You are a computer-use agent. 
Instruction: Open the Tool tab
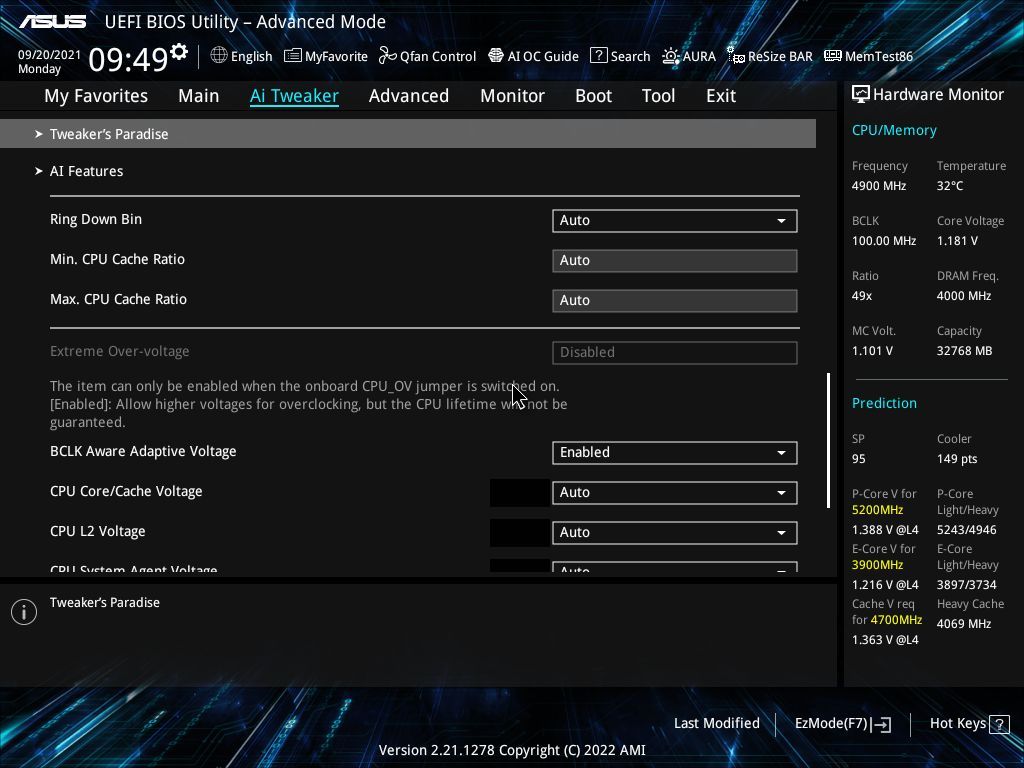(x=658, y=96)
